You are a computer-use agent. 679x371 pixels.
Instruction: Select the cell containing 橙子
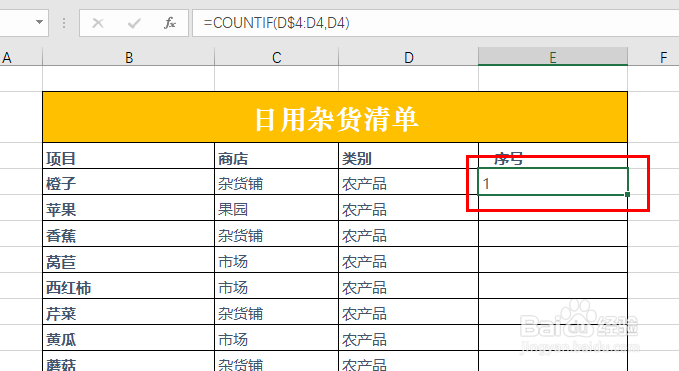[129, 182]
